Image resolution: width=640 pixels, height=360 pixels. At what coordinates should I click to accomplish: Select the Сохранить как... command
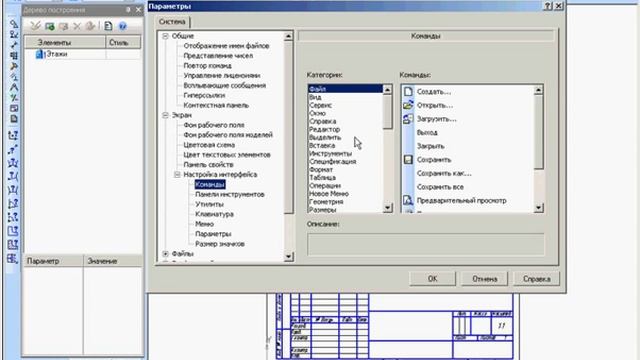[444, 173]
